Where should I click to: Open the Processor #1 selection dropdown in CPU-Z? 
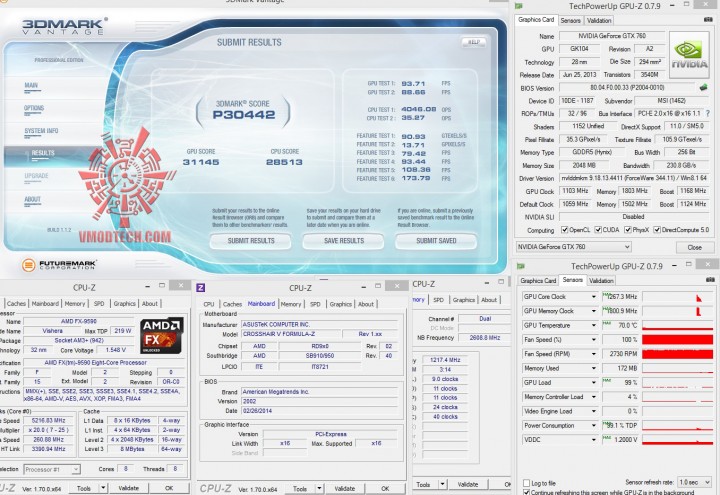(x=52, y=469)
